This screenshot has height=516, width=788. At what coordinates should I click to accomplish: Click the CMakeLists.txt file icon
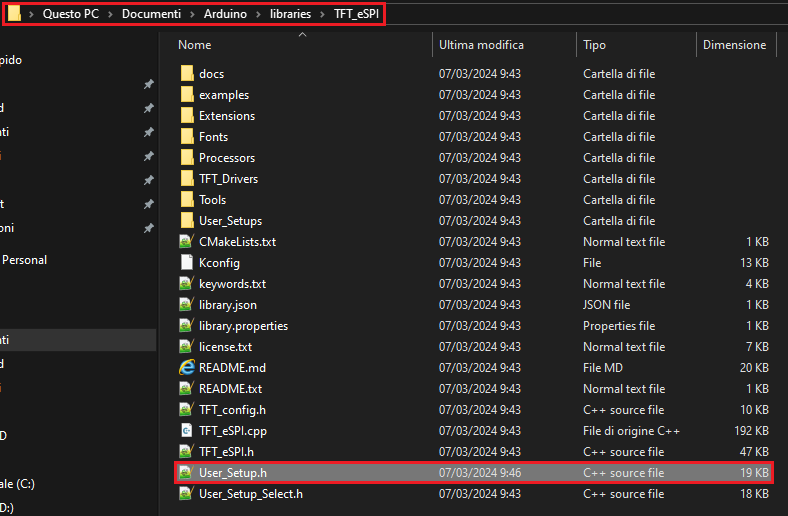click(186, 242)
